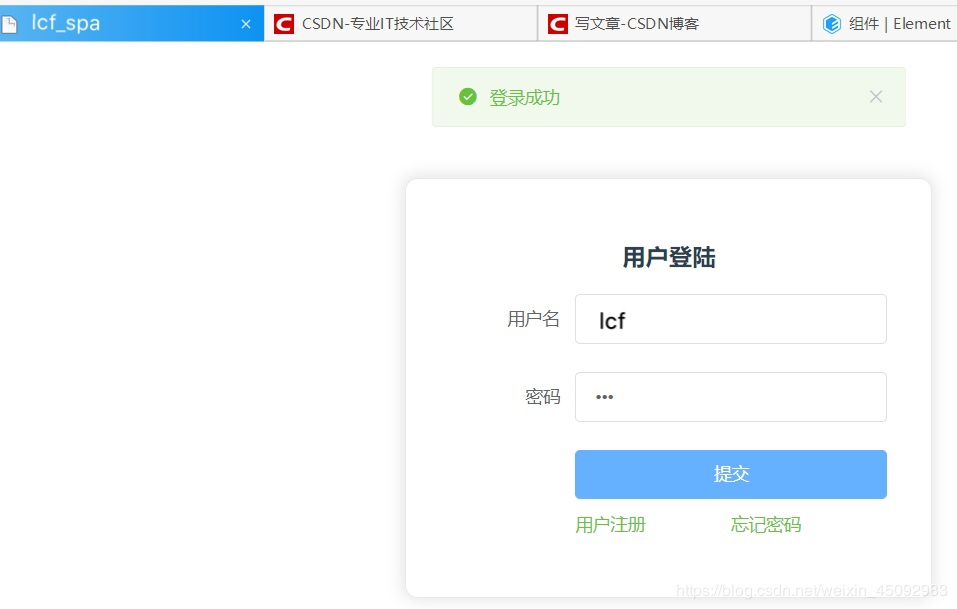Image resolution: width=957 pixels, height=609 pixels.
Task: Click the CSDN icon on the 写文章 tab
Action: pyautogui.click(x=557, y=23)
